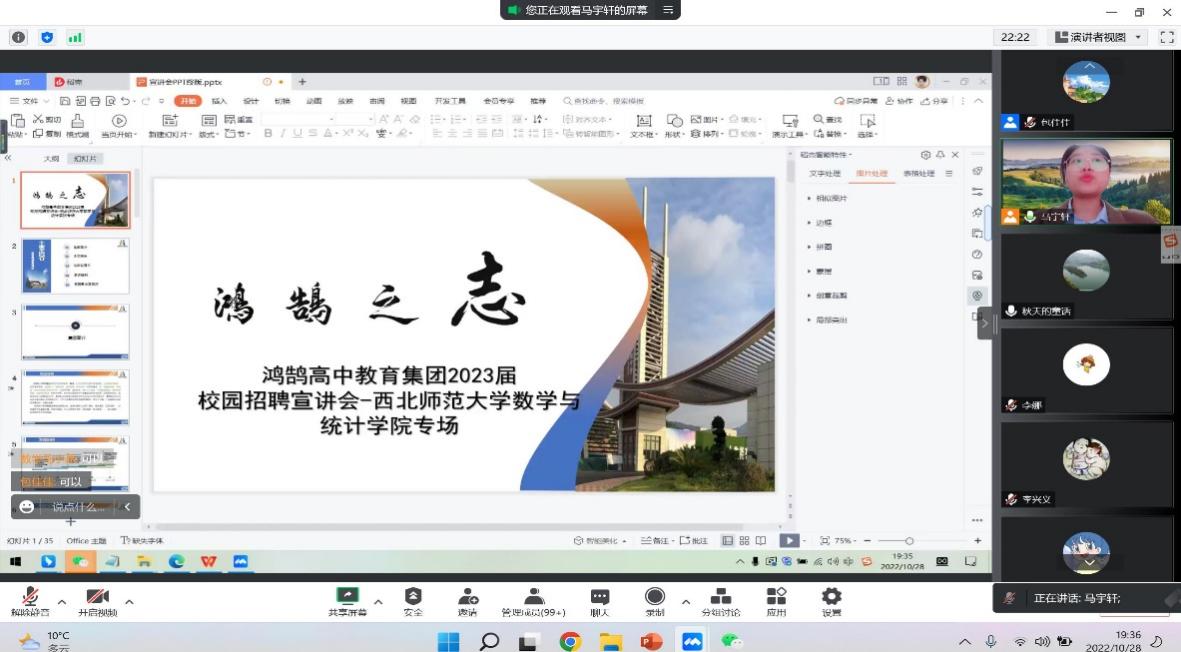Collapse participant panel with side arrow handle

(984, 323)
